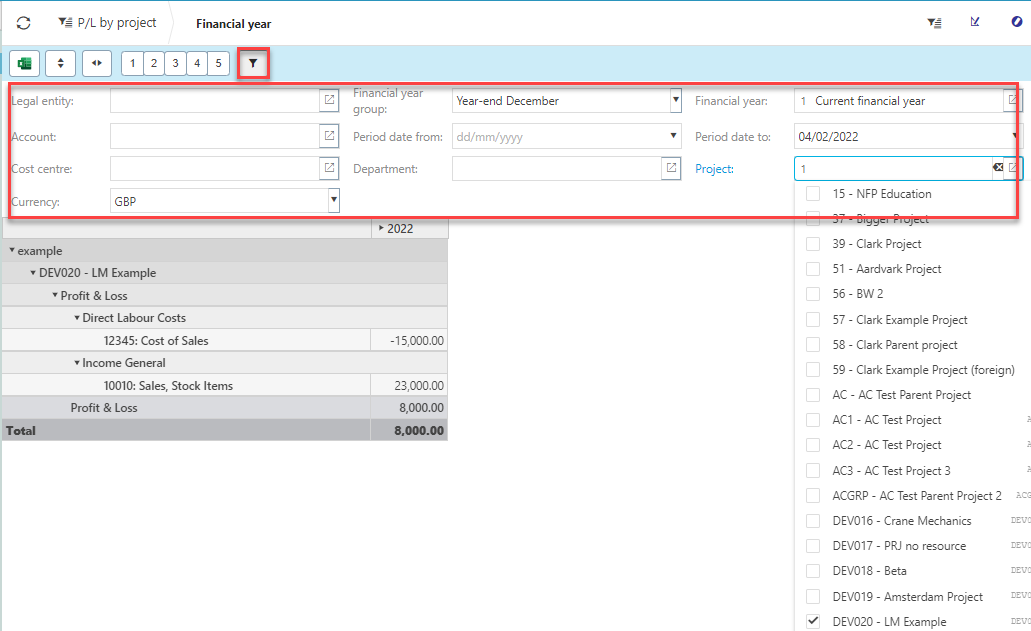Check the 39 - Clark Project checkbox
This screenshot has width=1031, height=631.
tap(813, 244)
